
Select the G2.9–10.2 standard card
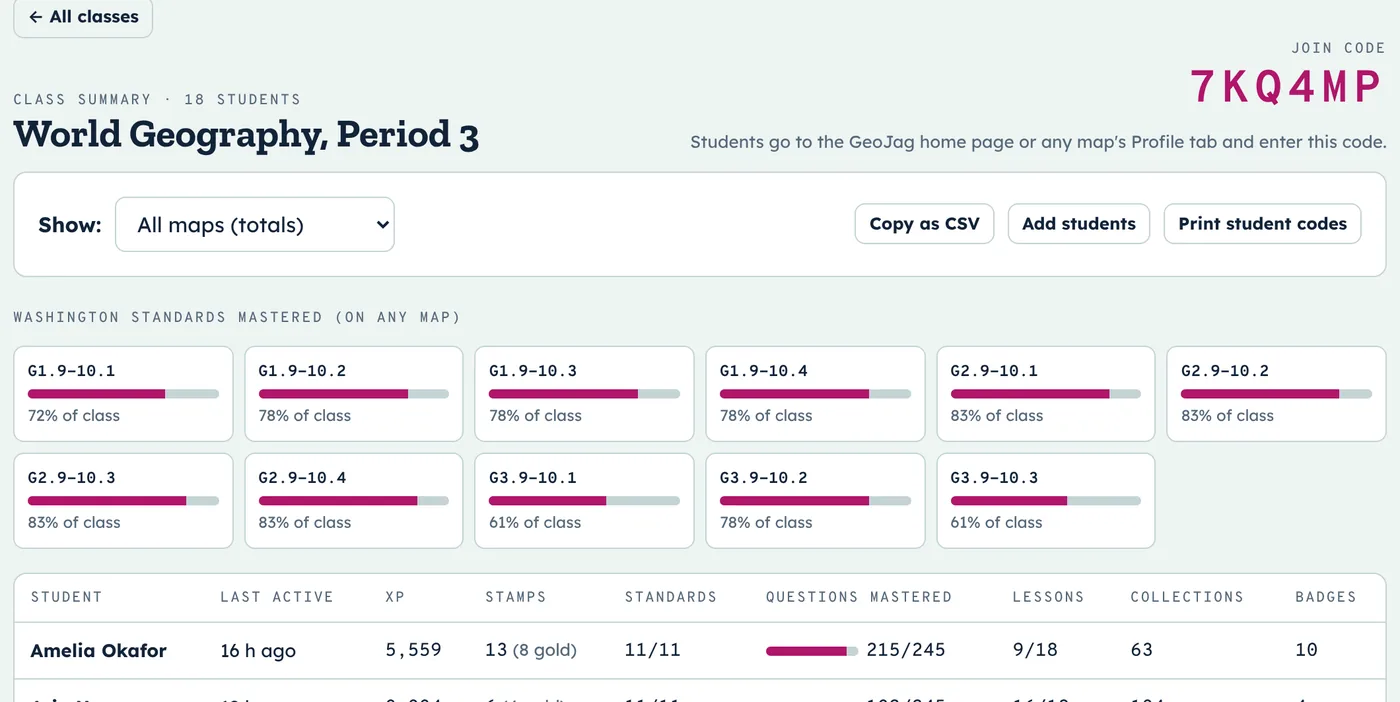pos(1276,394)
